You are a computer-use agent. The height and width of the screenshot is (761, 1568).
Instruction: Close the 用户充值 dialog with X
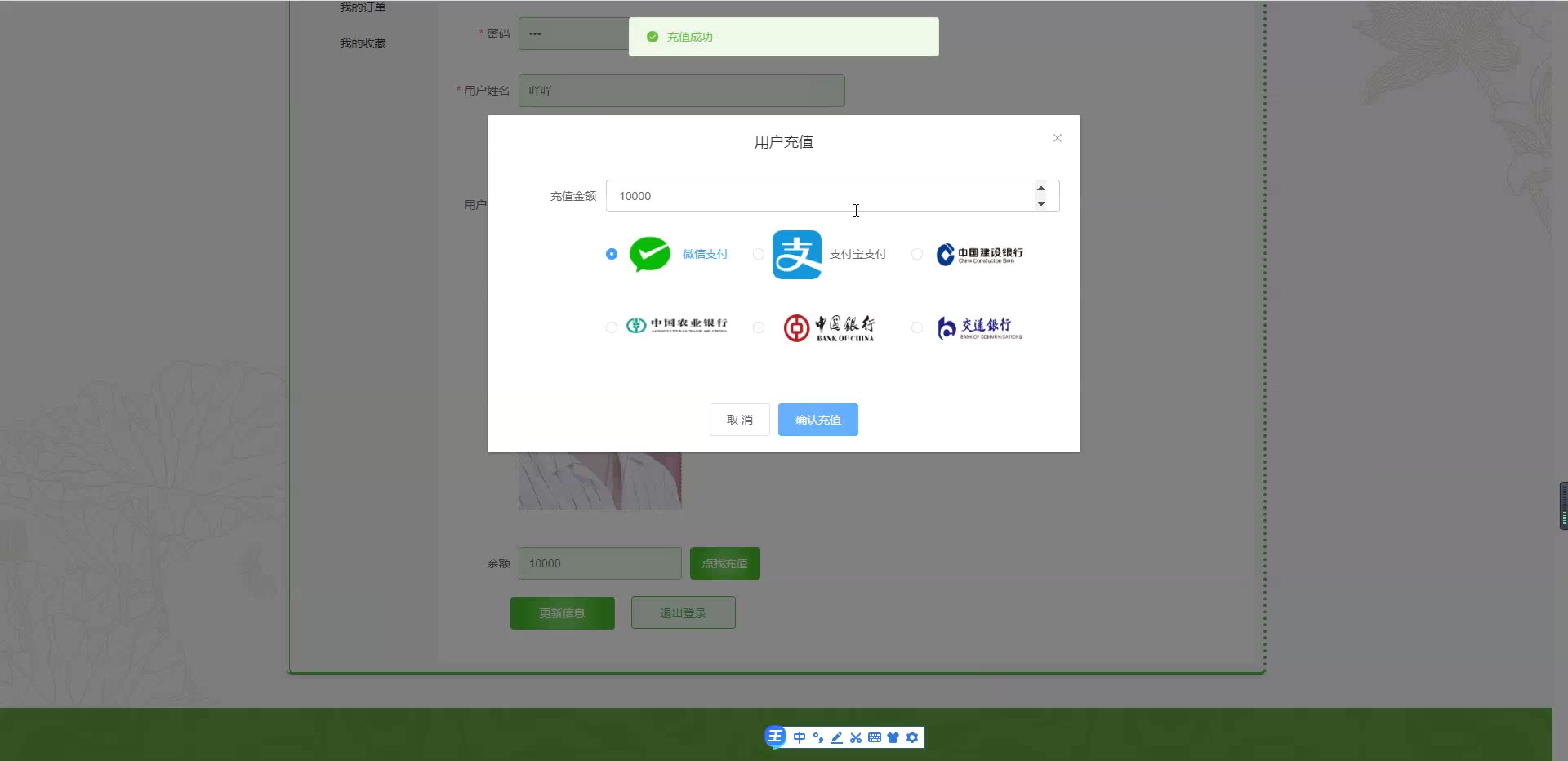pos(1058,138)
